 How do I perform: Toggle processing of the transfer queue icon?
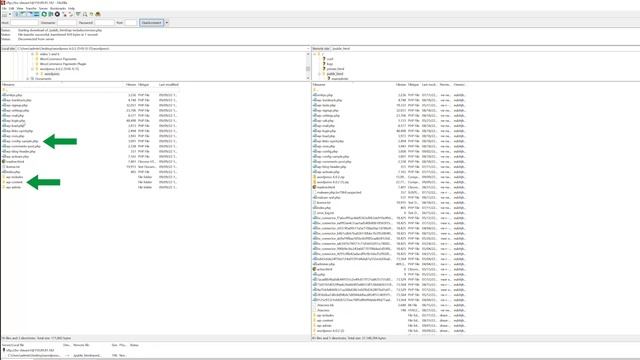(x=51, y=14)
